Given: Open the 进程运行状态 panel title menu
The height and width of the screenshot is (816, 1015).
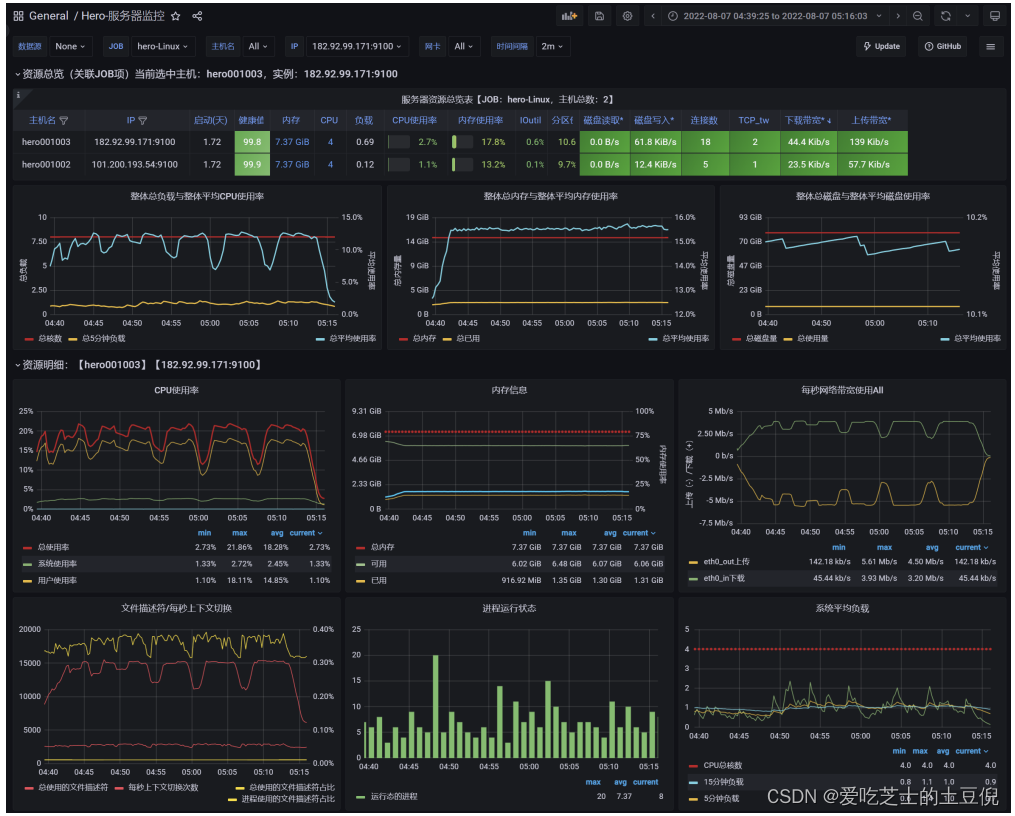Looking at the screenshot, I should click(509, 609).
